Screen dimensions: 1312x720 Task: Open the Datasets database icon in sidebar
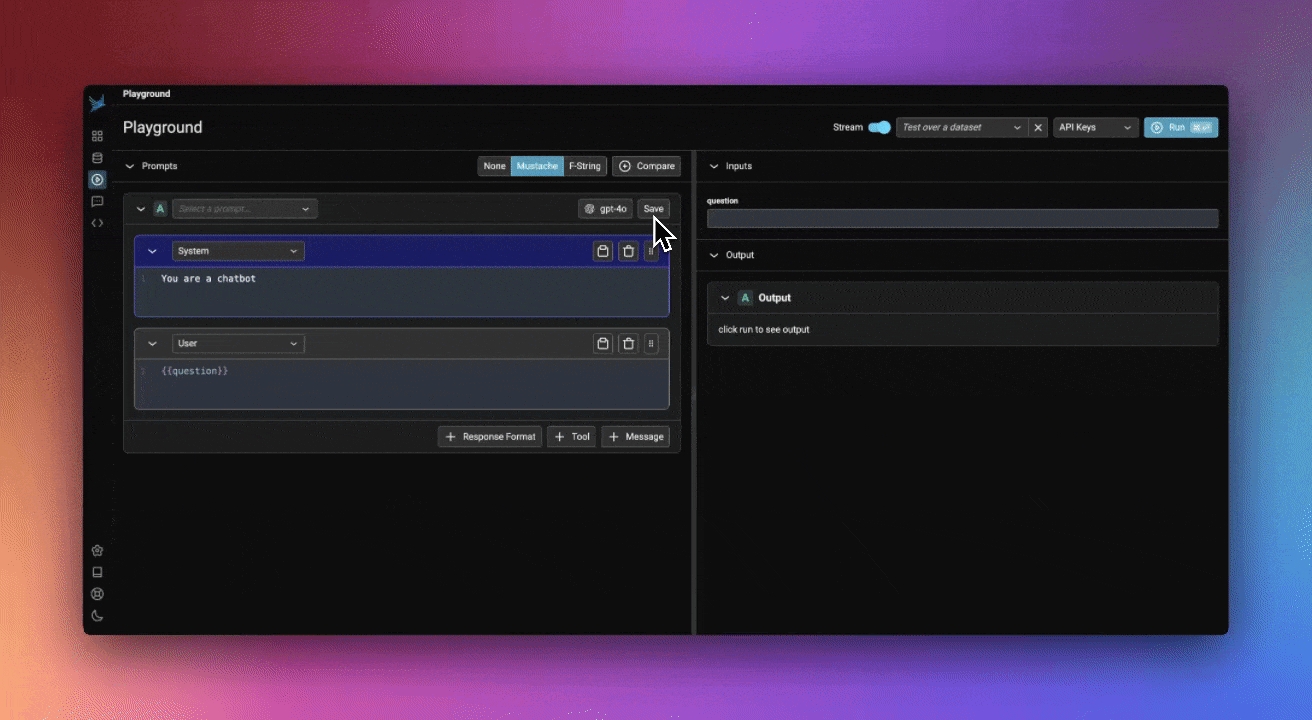click(97, 158)
